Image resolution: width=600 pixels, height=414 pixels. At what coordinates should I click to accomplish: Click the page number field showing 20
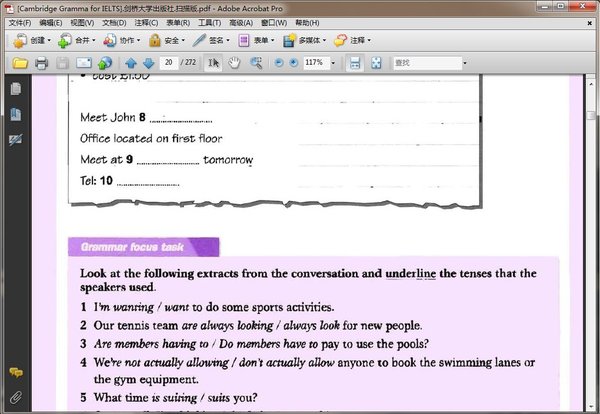[169, 63]
